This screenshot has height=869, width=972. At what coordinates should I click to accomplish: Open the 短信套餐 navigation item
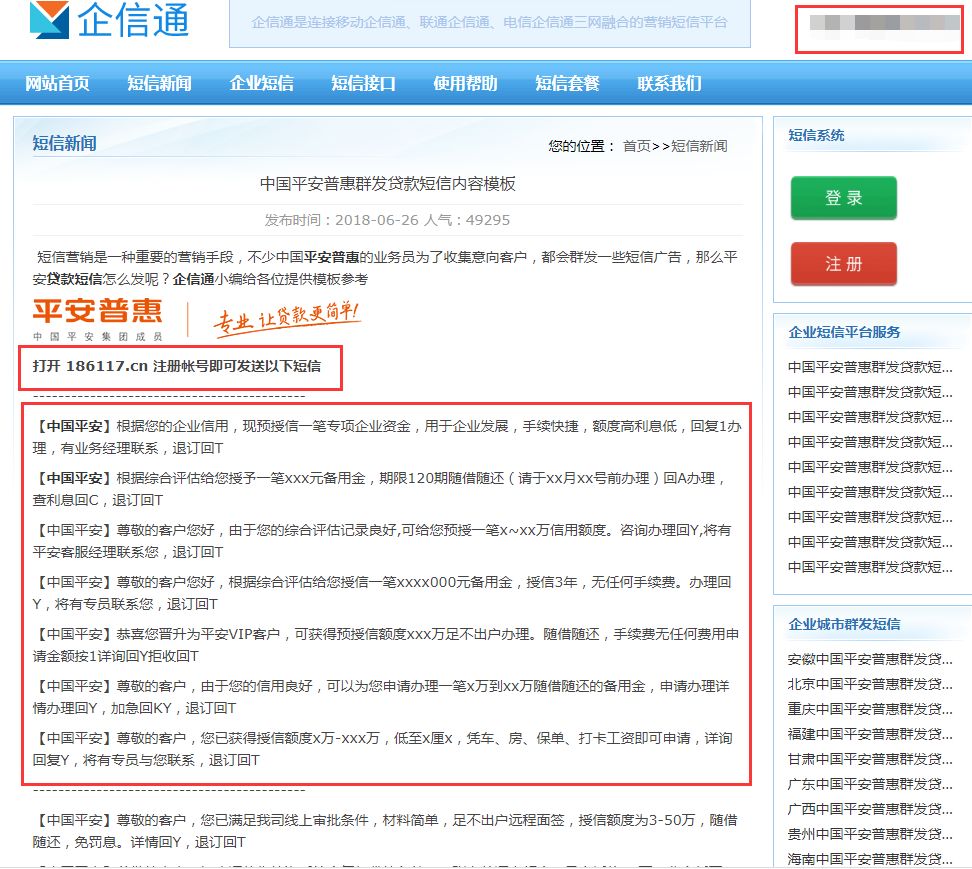tap(567, 83)
